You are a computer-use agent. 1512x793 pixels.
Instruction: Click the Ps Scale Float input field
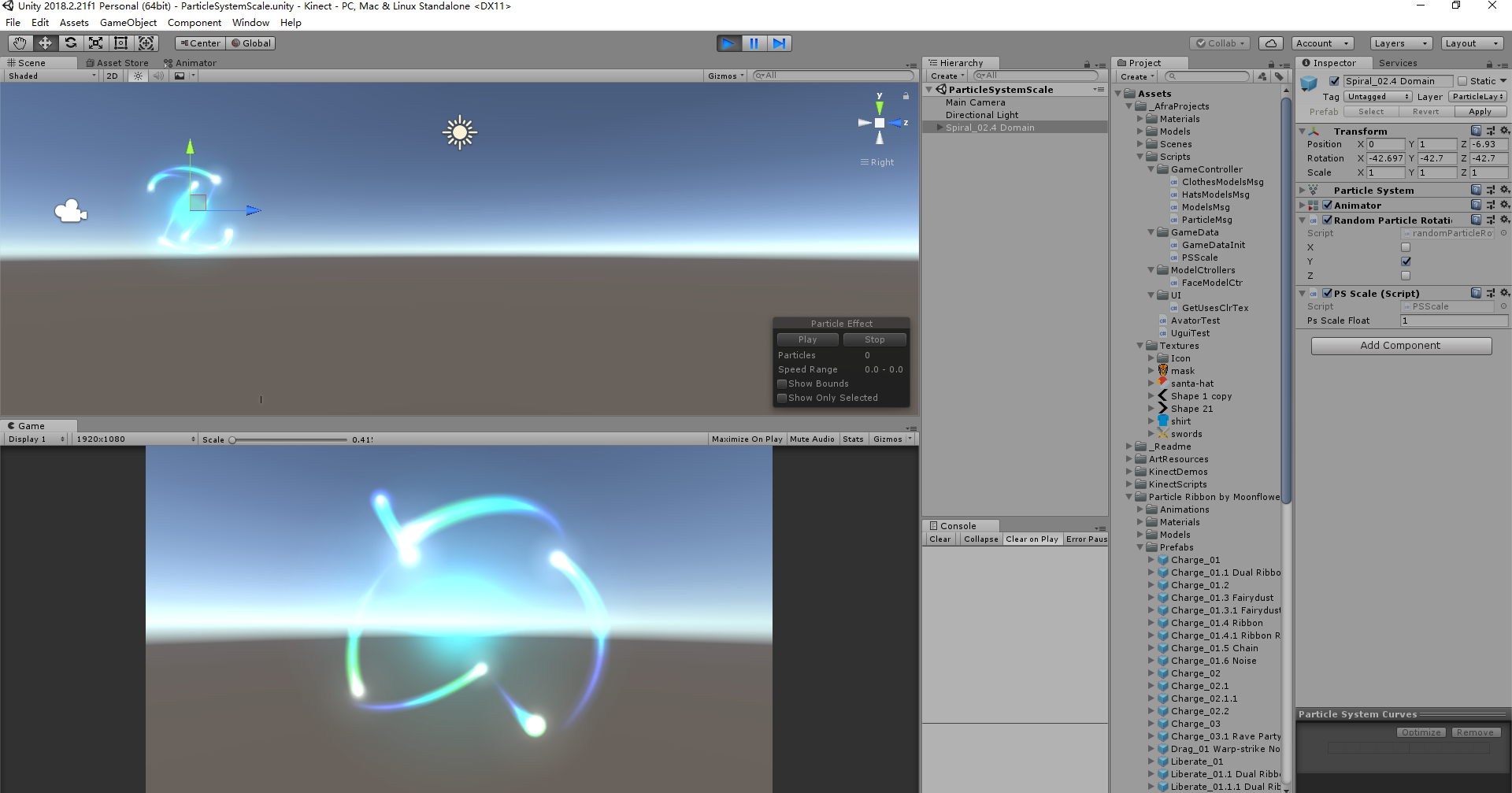tap(1454, 321)
